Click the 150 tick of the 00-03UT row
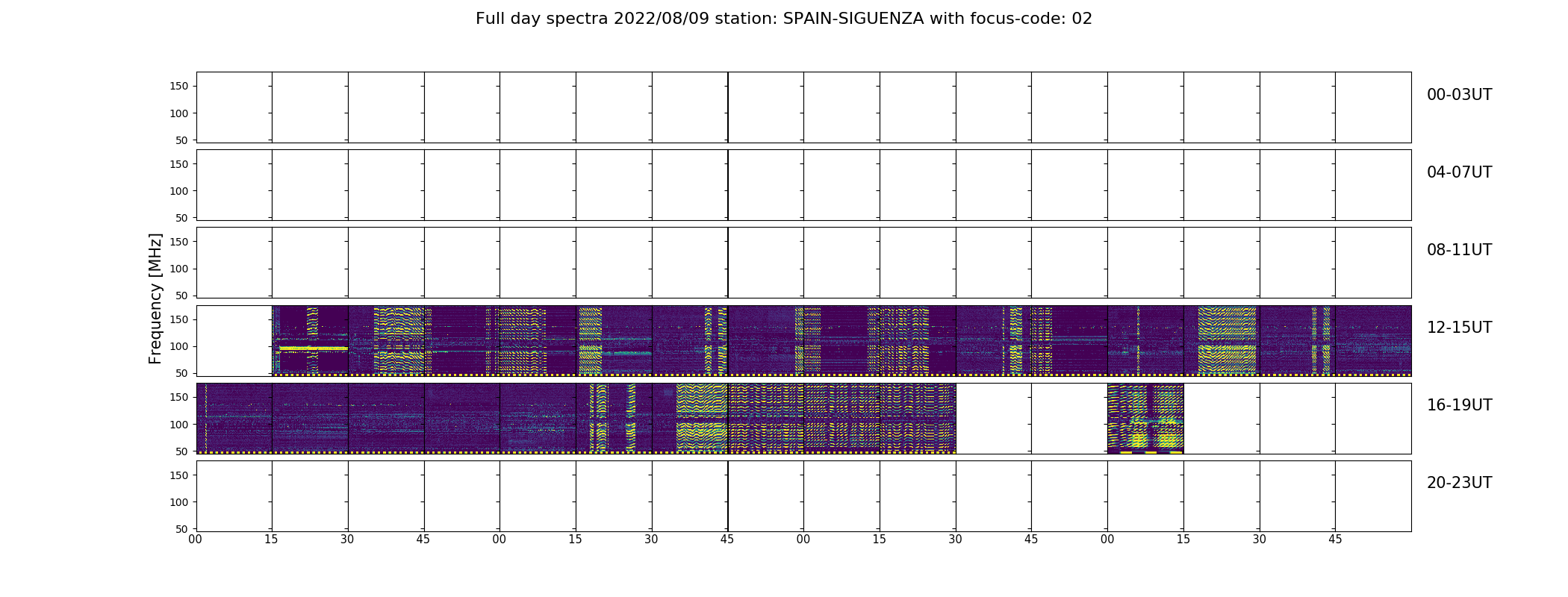The height and width of the screenshot is (597, 1568). click(x=179, y=87)
